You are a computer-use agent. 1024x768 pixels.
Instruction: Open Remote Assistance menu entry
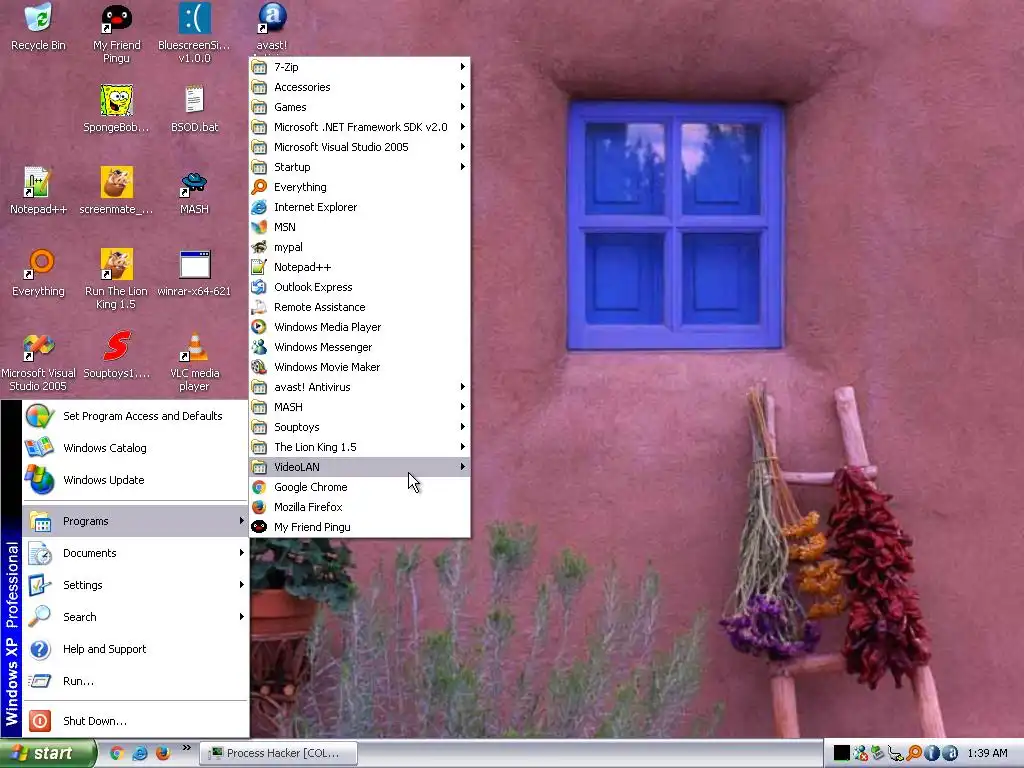click(x=359, y=307)
